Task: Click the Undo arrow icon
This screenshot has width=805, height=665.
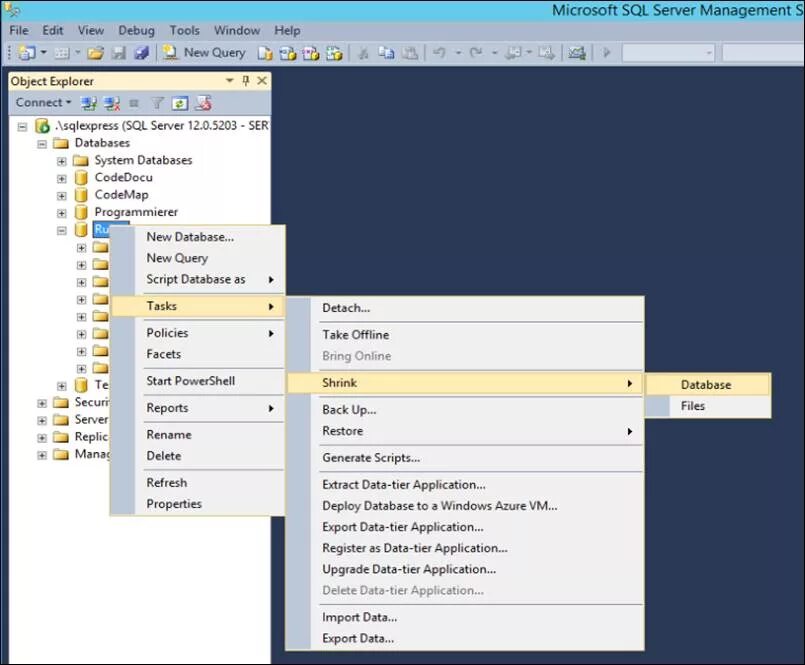Action: 439,52
